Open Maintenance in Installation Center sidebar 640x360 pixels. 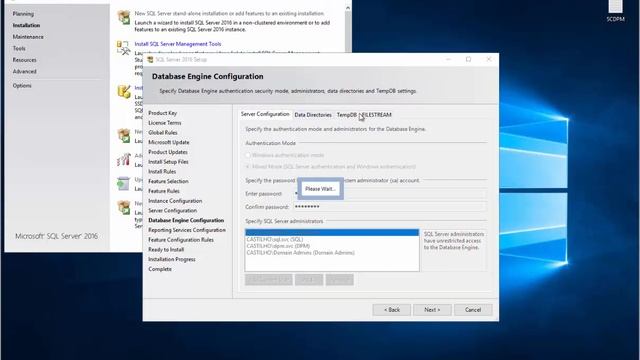pos(28,37)
